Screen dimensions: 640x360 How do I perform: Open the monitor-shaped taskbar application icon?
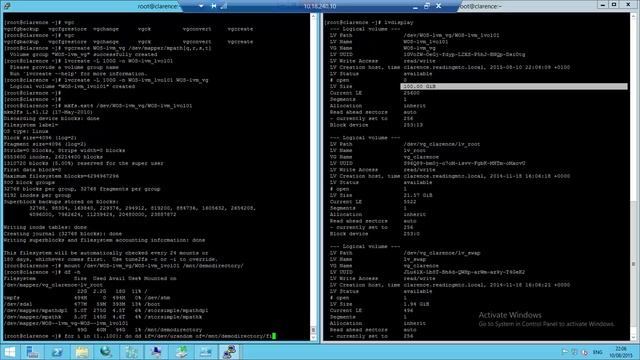tap(156, 352)
